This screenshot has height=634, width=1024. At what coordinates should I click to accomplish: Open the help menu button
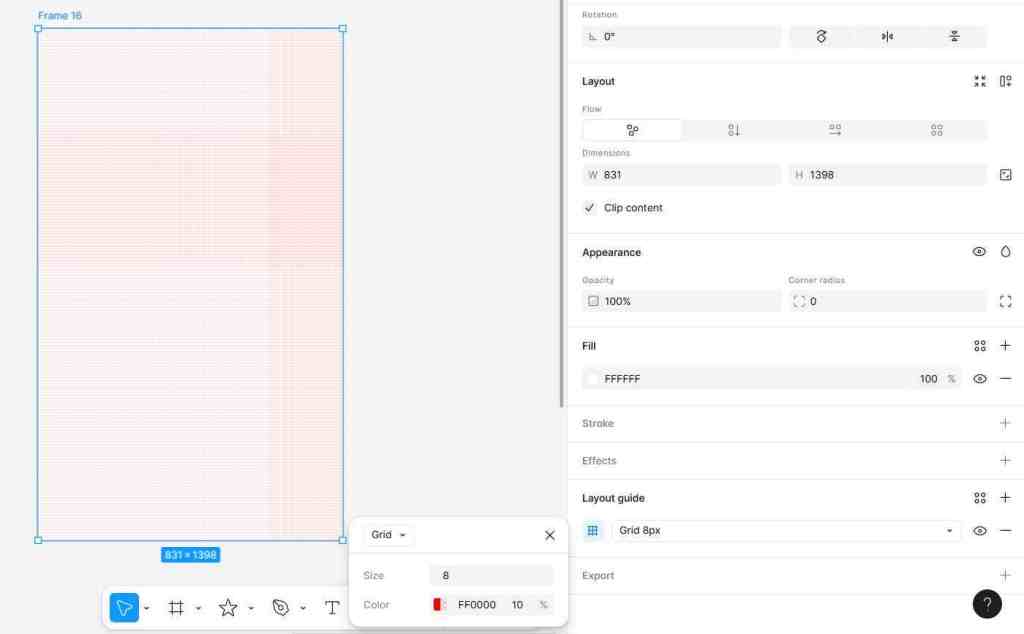pyautogui.click(x=987, y=604)
